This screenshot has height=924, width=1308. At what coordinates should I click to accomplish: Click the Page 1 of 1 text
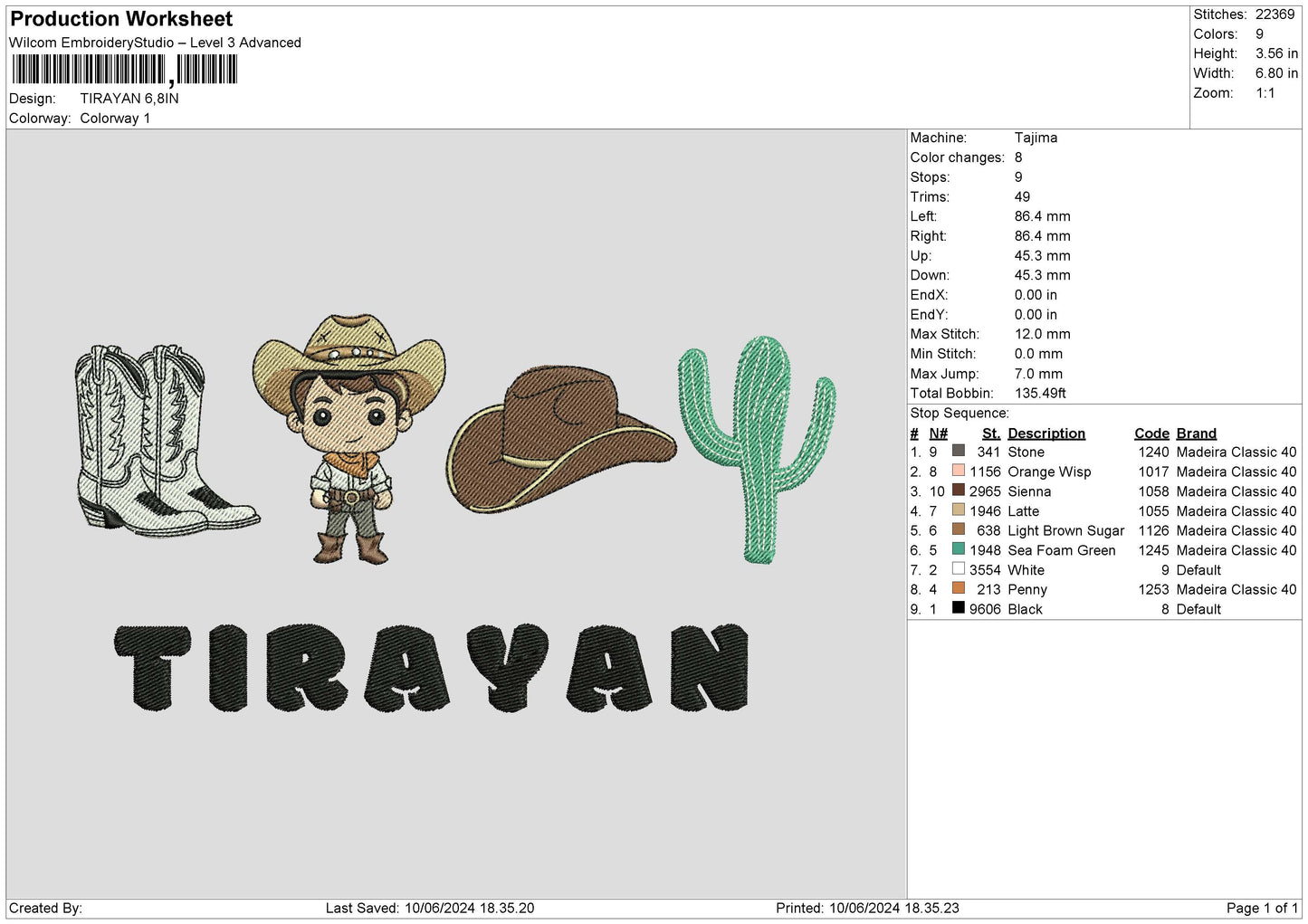(1262, 909)
